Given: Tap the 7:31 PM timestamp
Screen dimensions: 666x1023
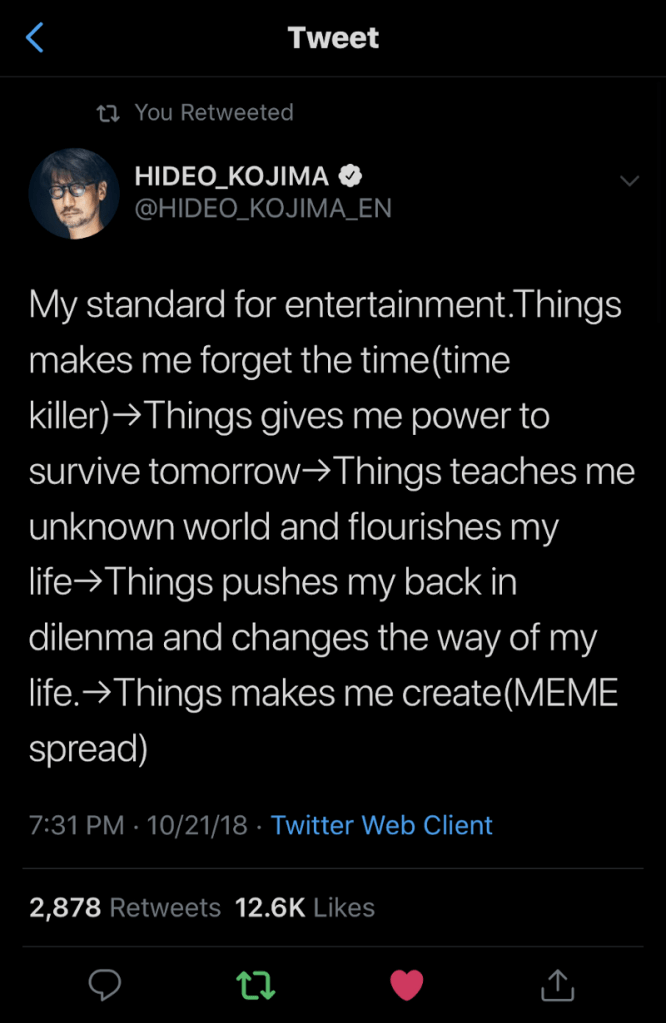Looking at the screenshot, I should pyautogui.click(x=76, y=826).
